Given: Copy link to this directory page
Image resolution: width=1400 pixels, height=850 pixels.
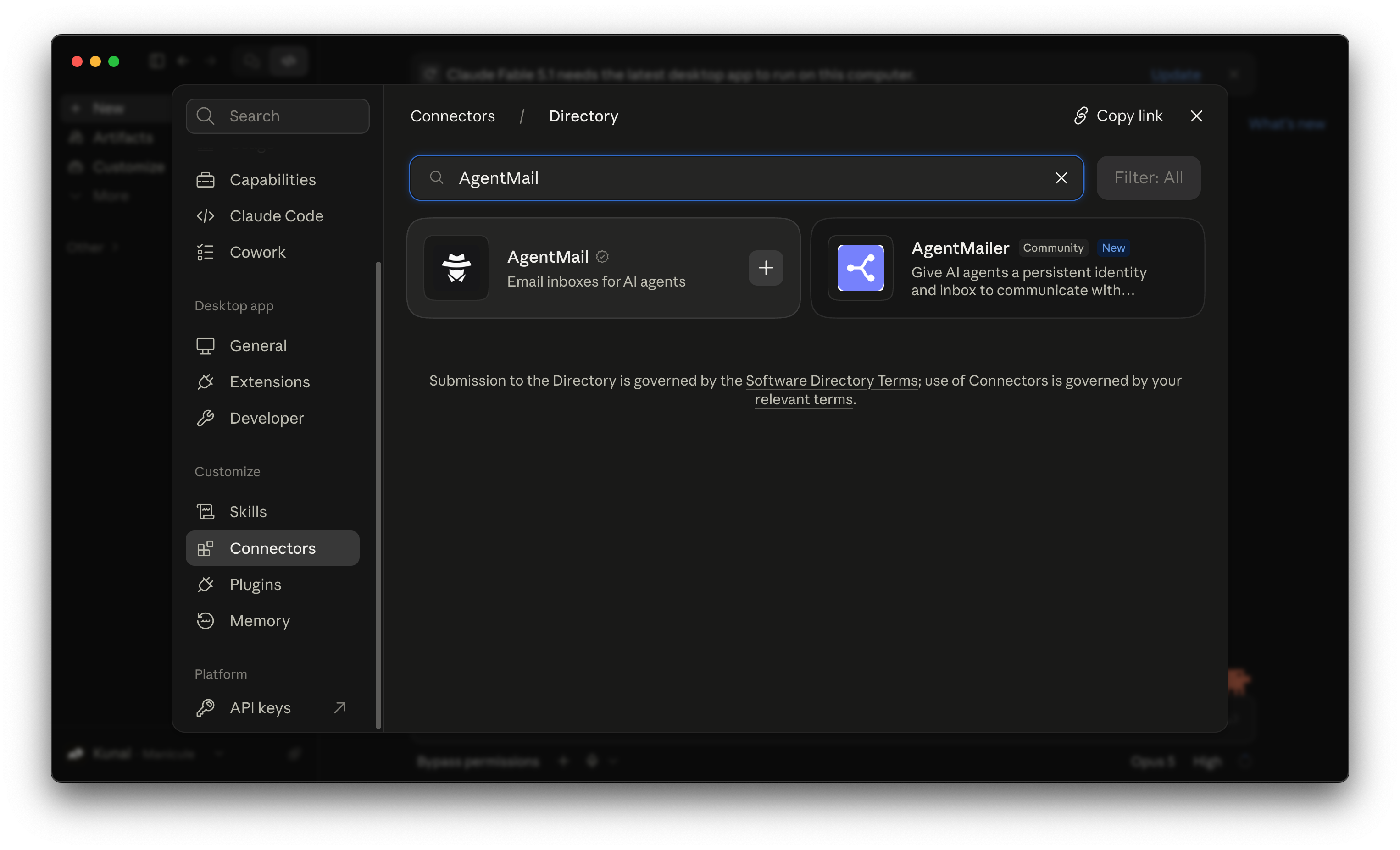Looking at the screenshot, I should pyautogui.click(x=1117, y=116).
